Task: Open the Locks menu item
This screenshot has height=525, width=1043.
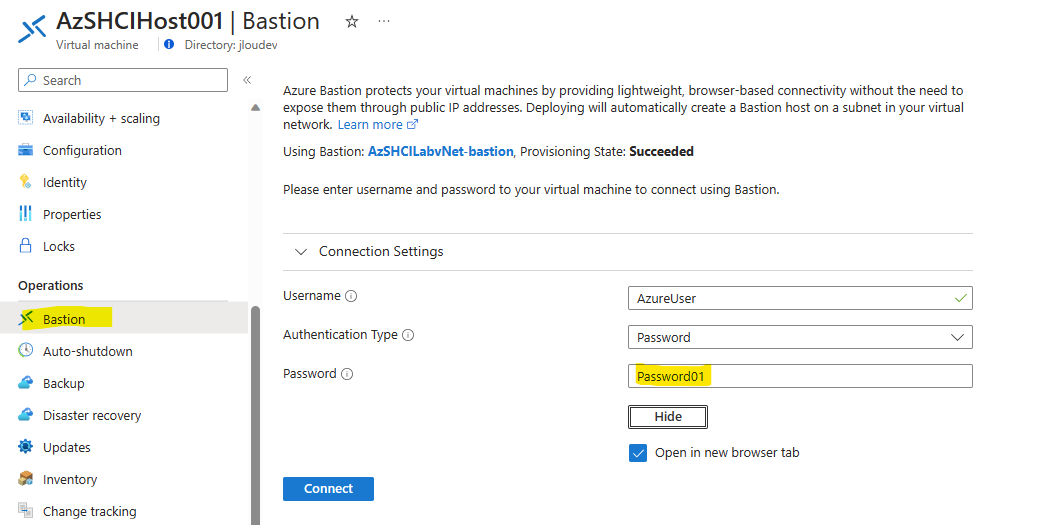Action: (x=59, y=246)
